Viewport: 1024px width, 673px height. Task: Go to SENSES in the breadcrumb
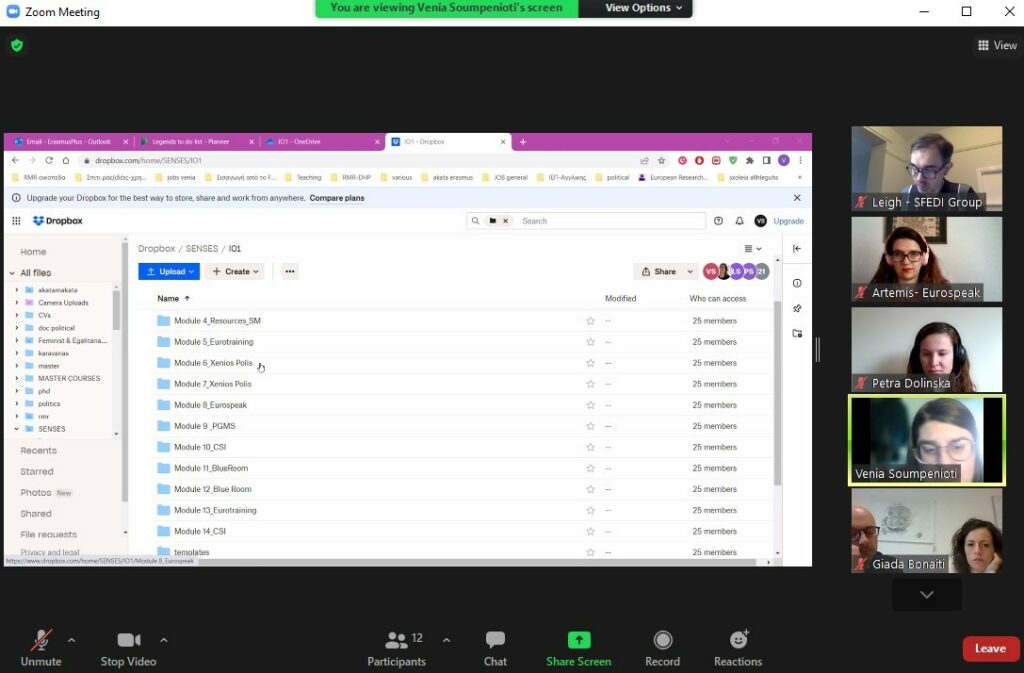pyautogui.click(x=202, y=249)
